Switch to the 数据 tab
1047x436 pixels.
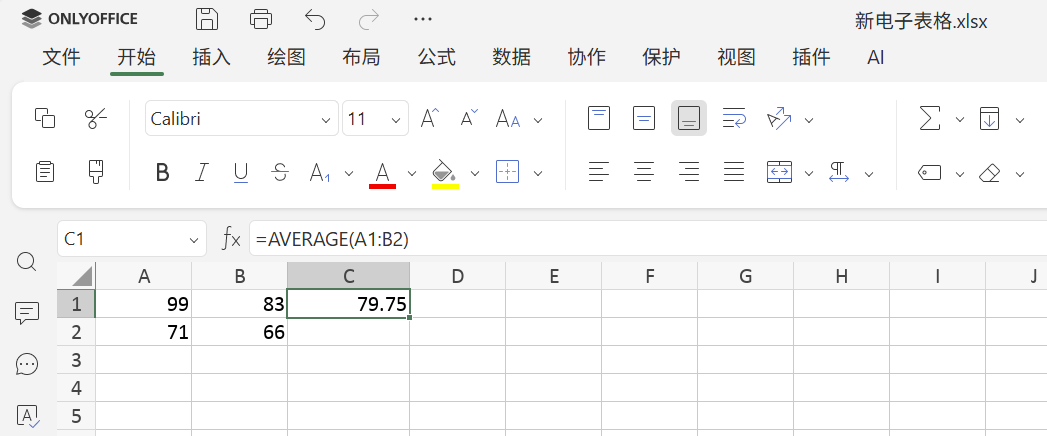511,57
